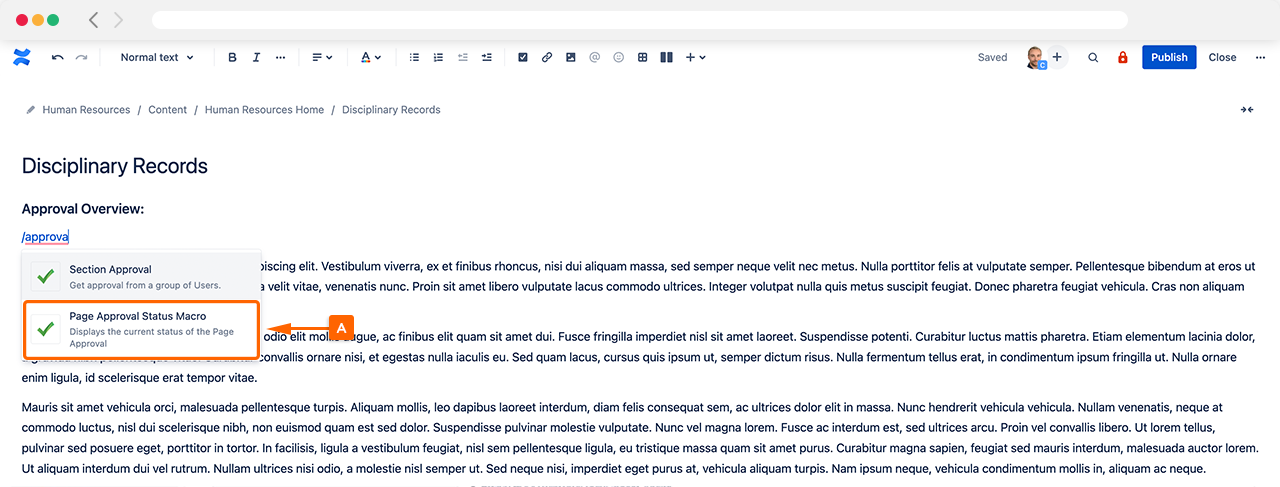The height and width of the screenshot is (487, 1280).
Task: Insert a table from the toolbar
Action: [x=643, y=58]
